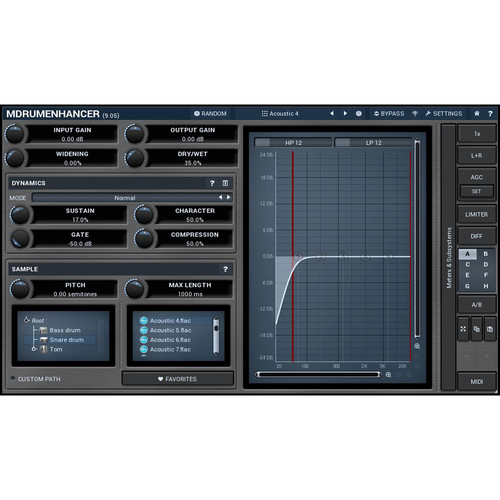500x500 pixels.
Task: Toggle the DIFF button
Action: [477, 236]
